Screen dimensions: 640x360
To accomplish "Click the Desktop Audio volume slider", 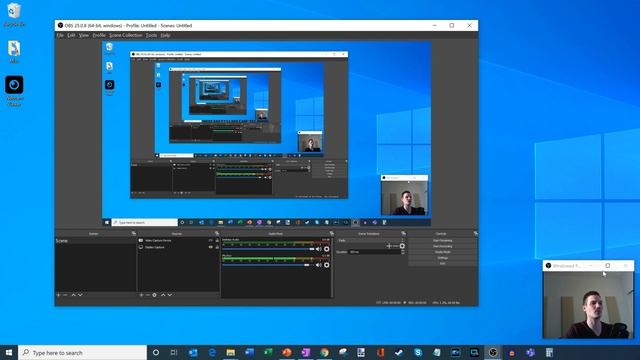I will (x=269, y=249).
